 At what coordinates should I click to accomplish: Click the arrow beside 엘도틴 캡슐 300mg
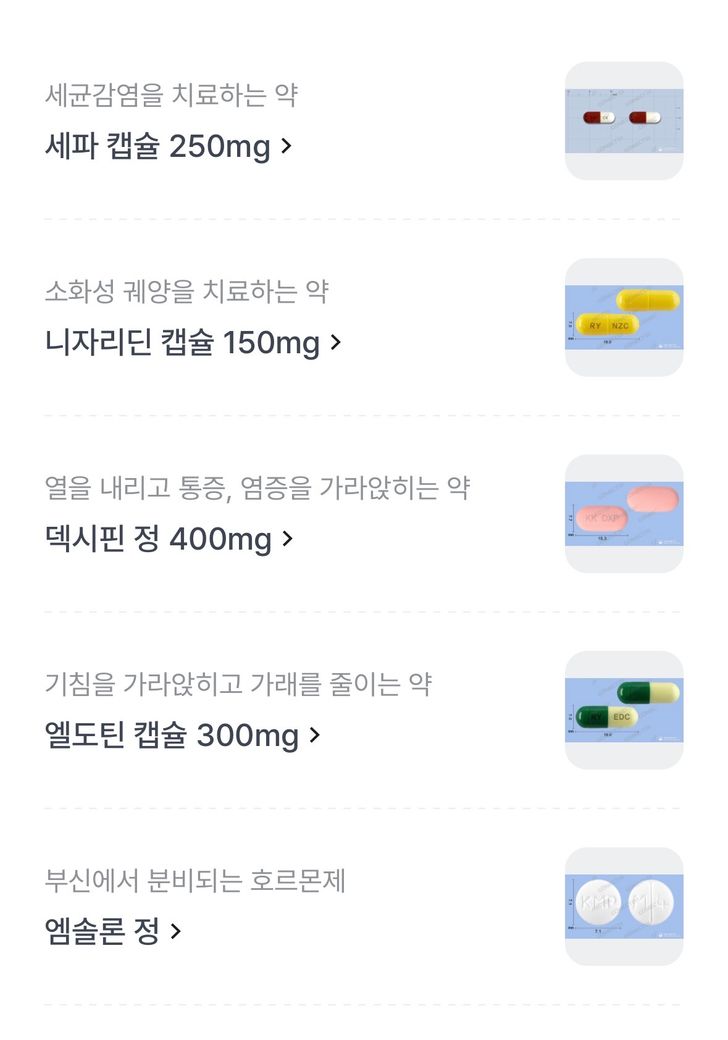pyautogui.click(x=315, y=736)
